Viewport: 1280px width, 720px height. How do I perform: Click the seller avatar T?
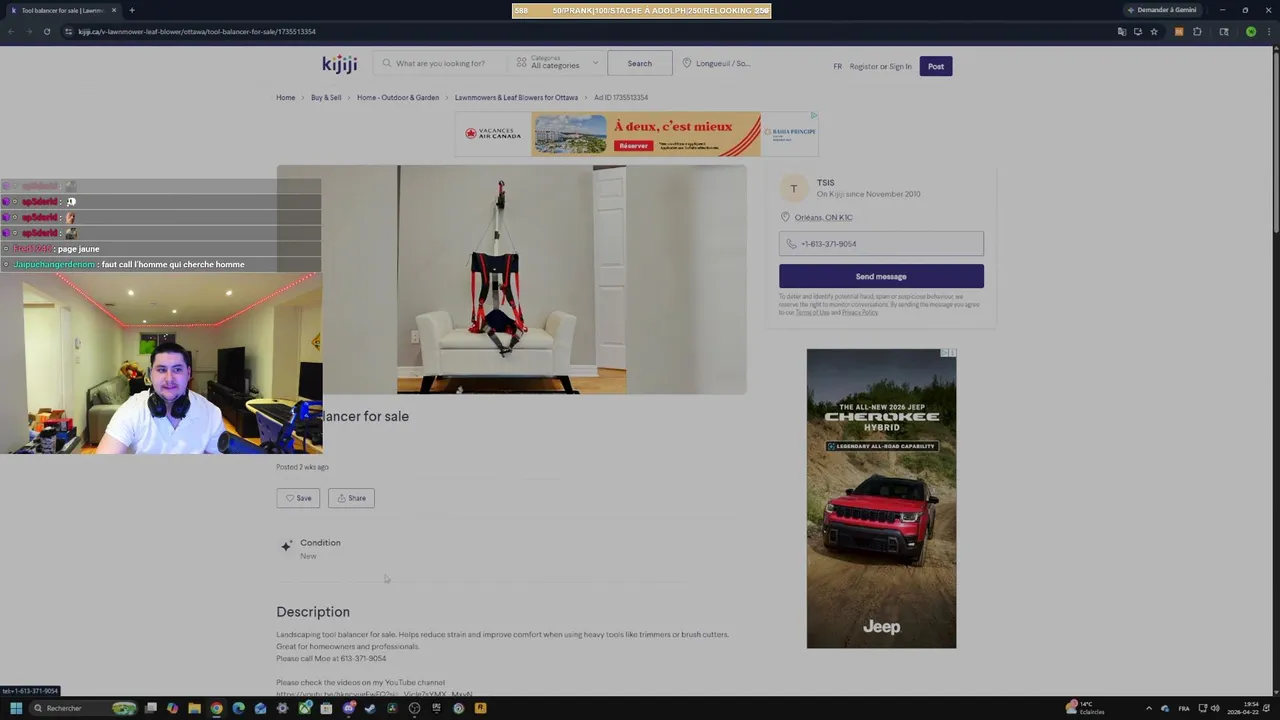click(794, 188)
